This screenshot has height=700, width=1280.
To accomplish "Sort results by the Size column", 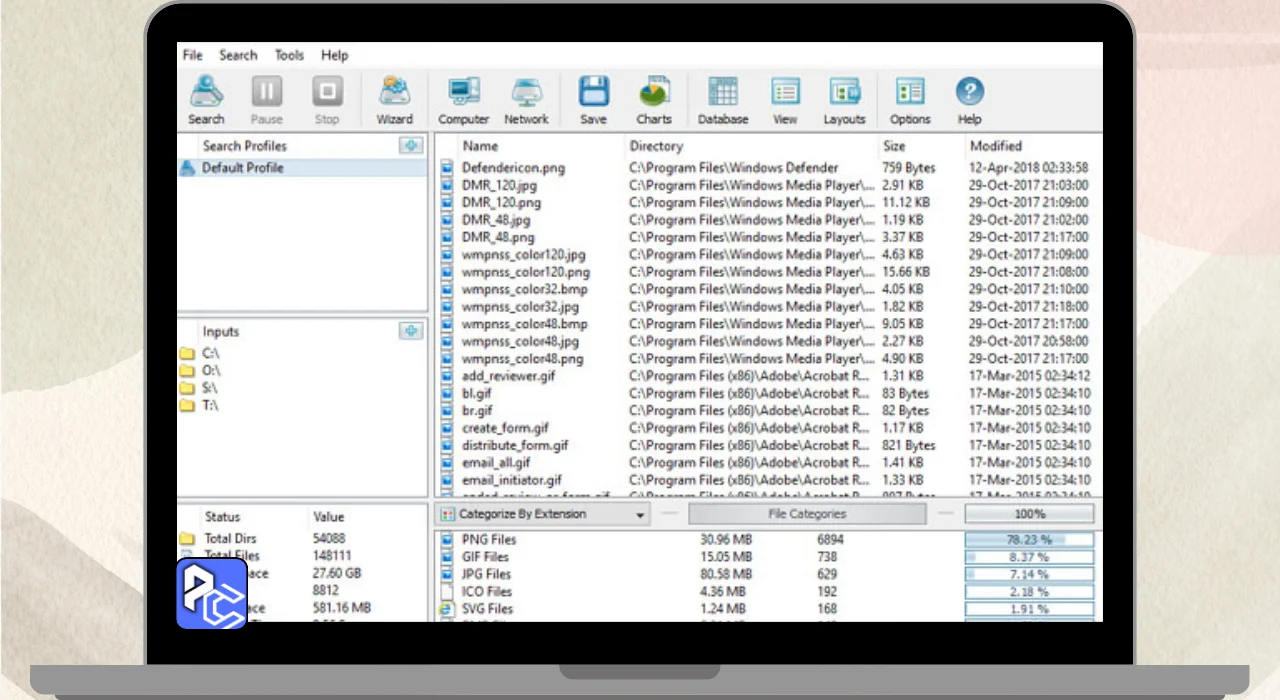I will (894, 146).
